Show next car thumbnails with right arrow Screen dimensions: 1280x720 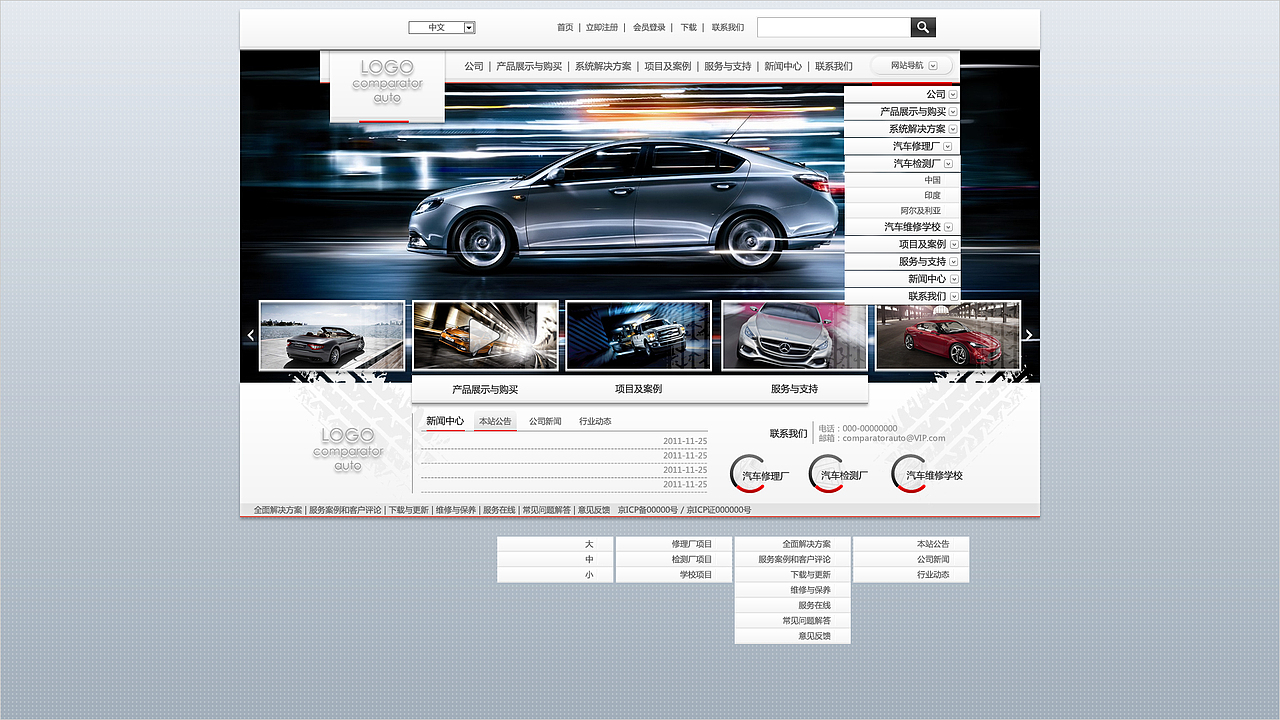(x=1029, y=336)
